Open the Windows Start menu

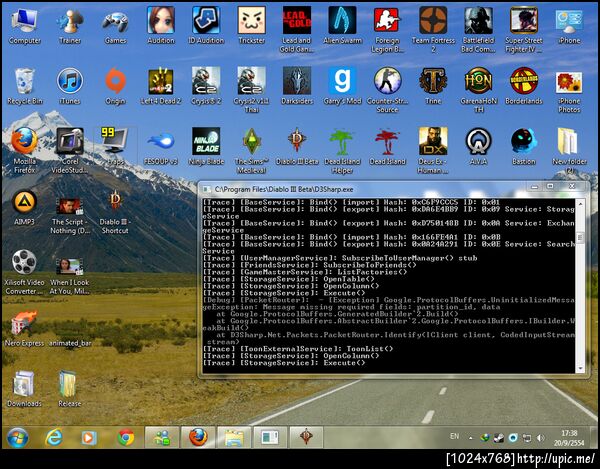[x=18, y=437]
